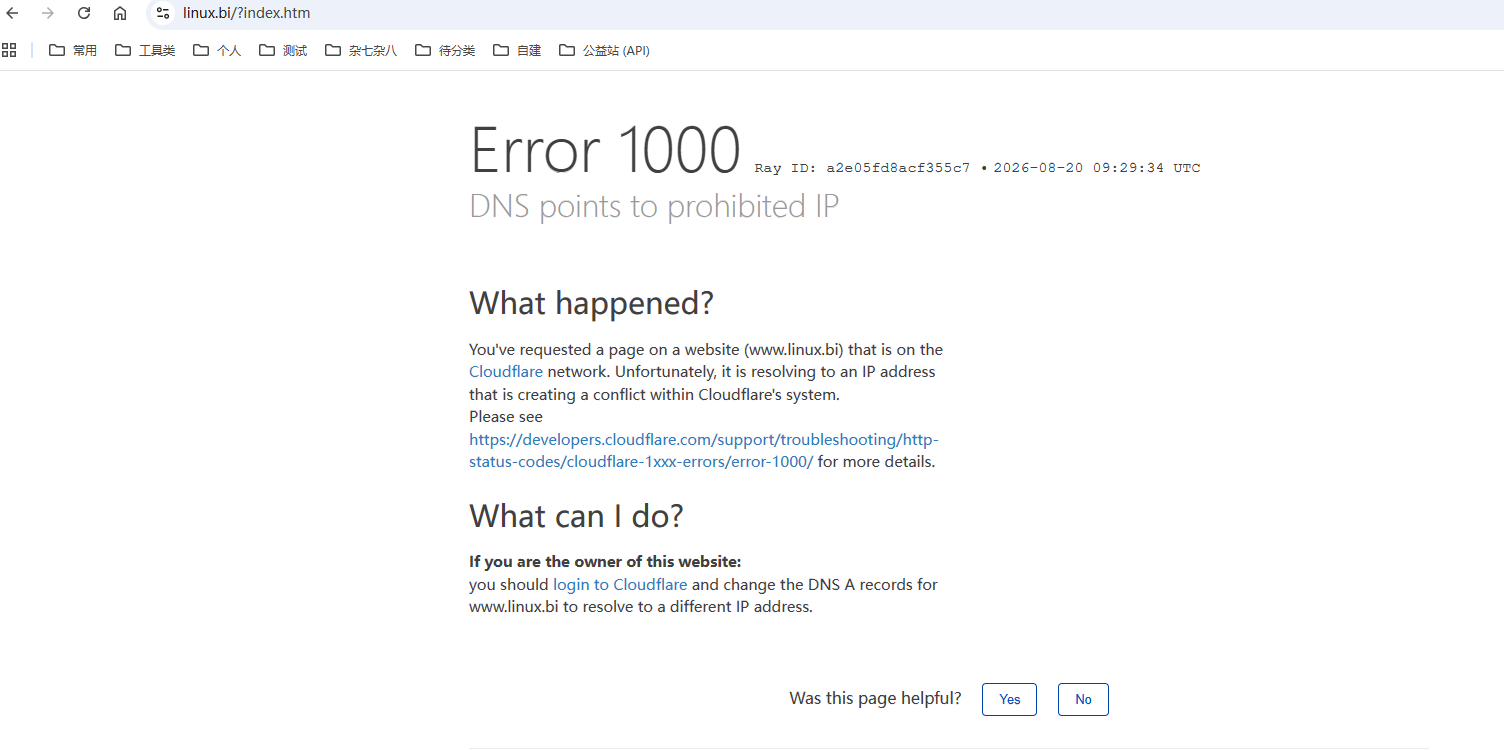
Task: Click the bold 'If you are the owner' text
Action: point(605,562)
